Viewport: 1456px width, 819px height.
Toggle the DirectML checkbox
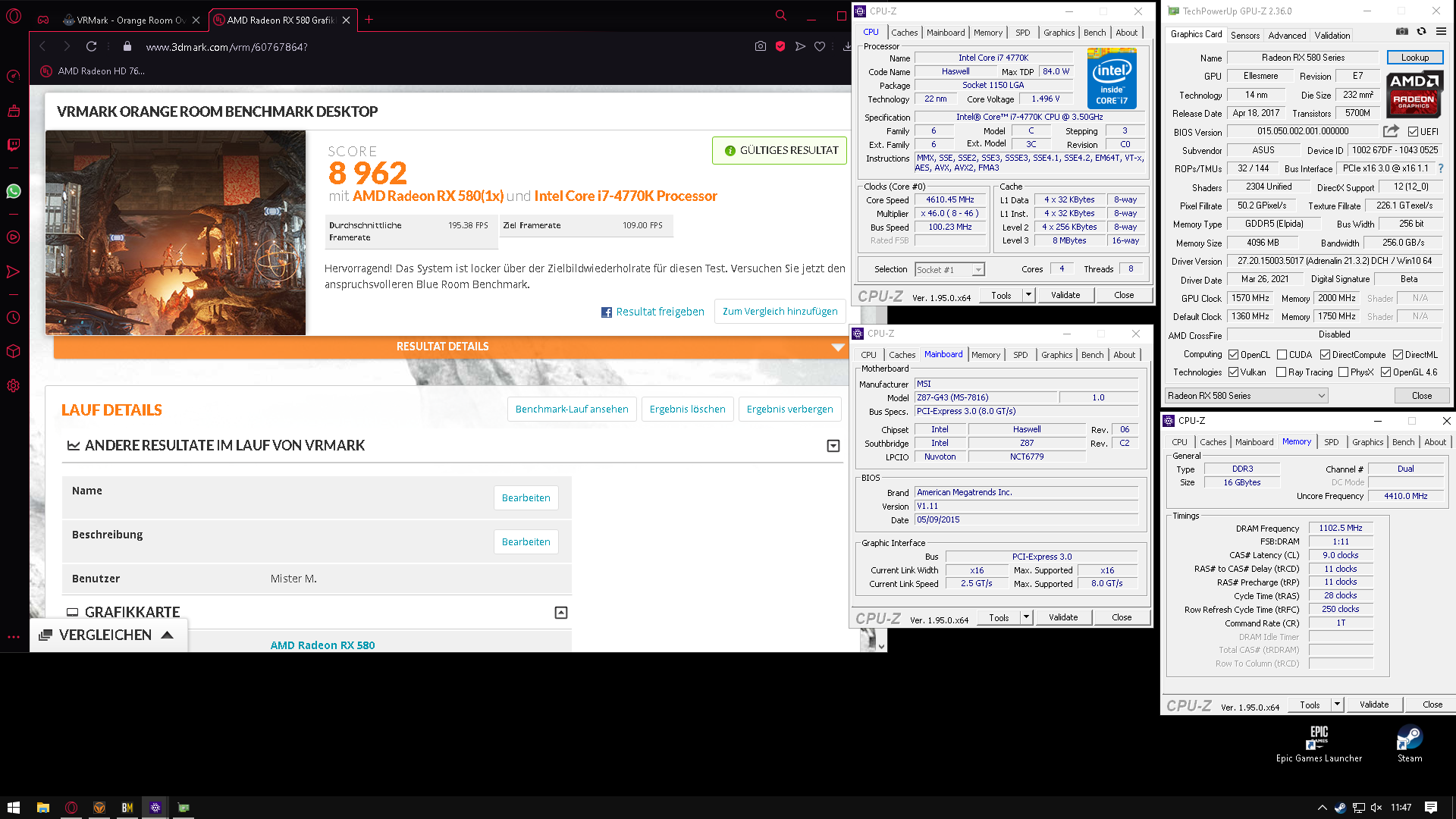point(1398,355)
